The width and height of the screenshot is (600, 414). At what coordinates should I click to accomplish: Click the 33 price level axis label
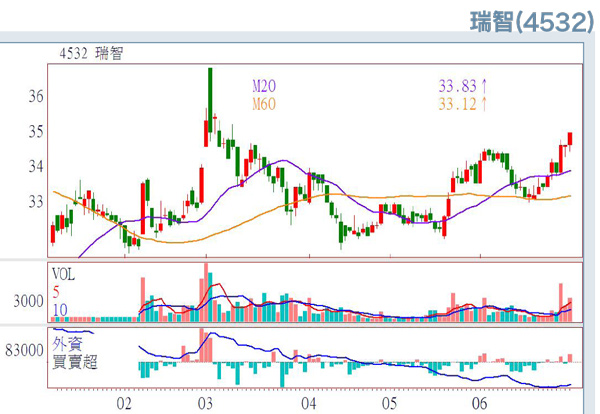click(x=36, y=201)
